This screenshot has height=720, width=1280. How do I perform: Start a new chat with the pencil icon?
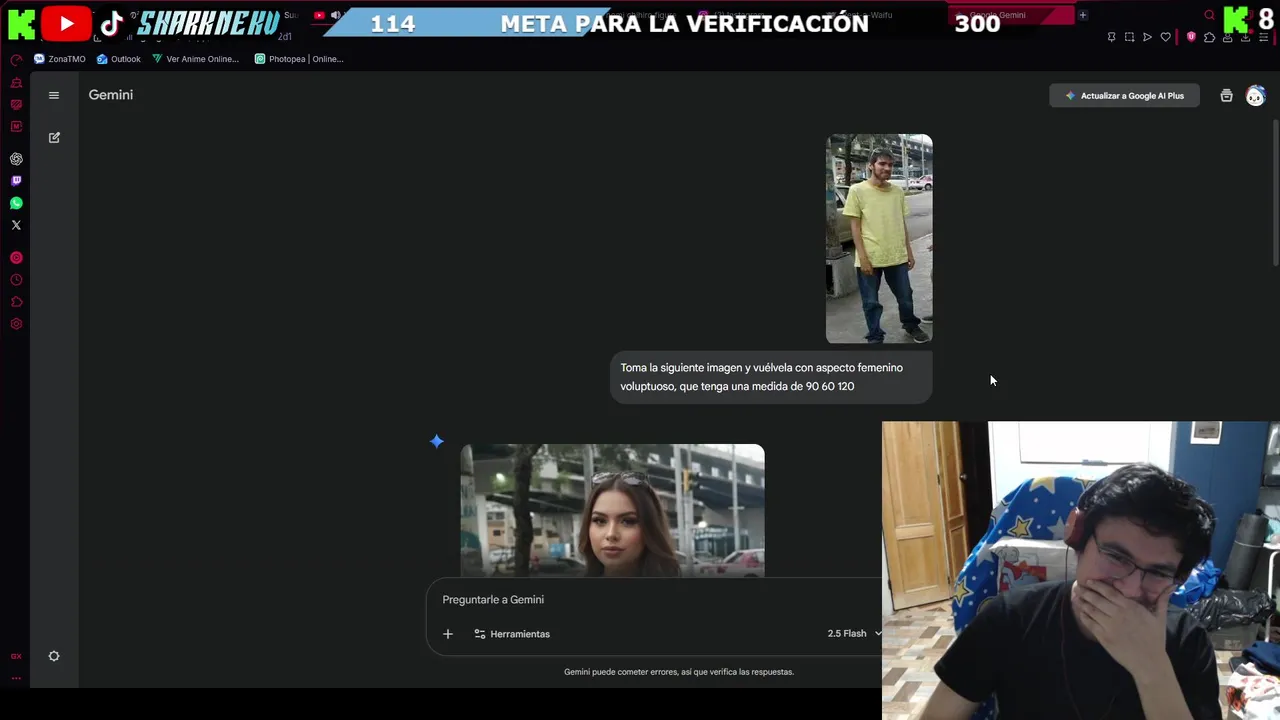tap(54, 137)
